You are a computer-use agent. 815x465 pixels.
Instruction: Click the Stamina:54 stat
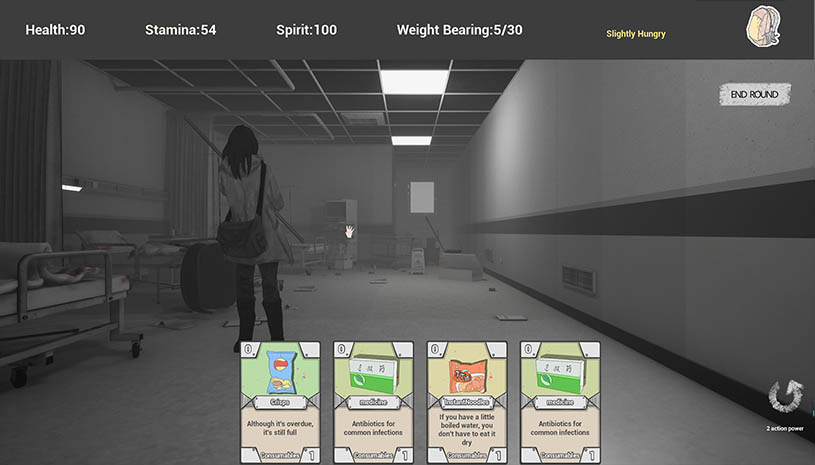click(x=180, y=30)
